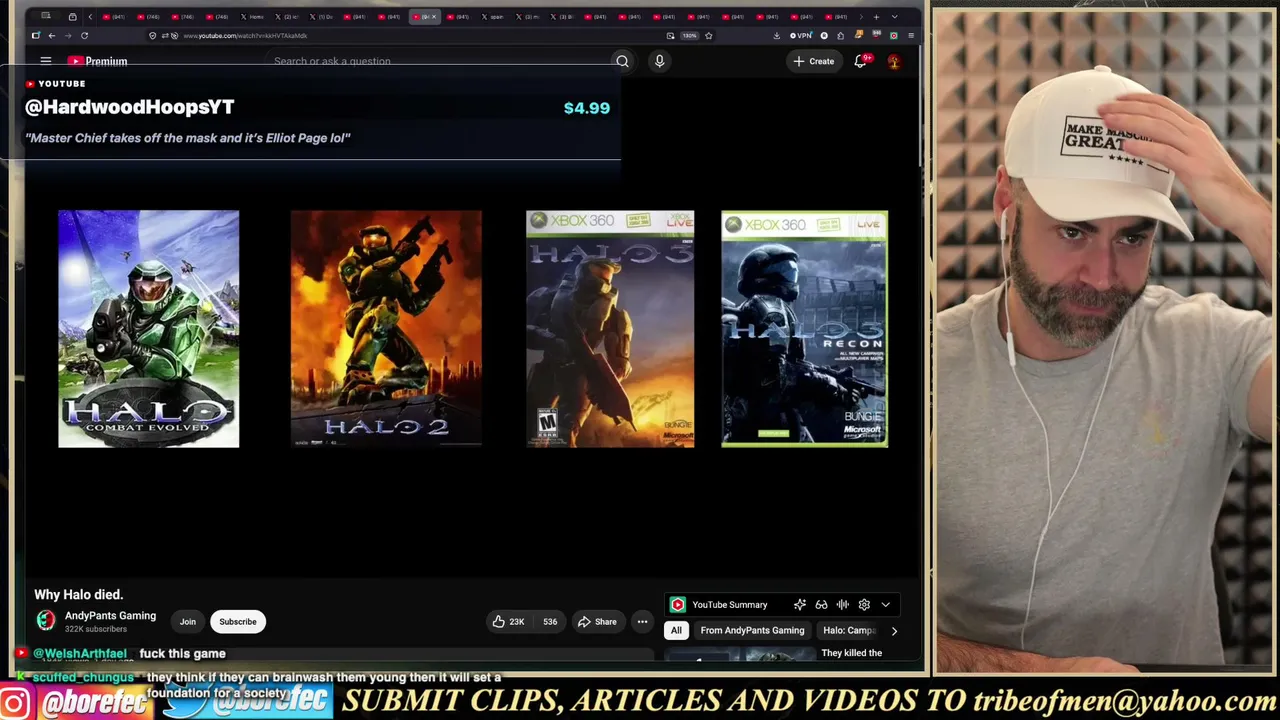Image resolution: width=1280 pixels, height=720 pixels.
Task: Open a new browser tab
Action: tap(876, 17)
